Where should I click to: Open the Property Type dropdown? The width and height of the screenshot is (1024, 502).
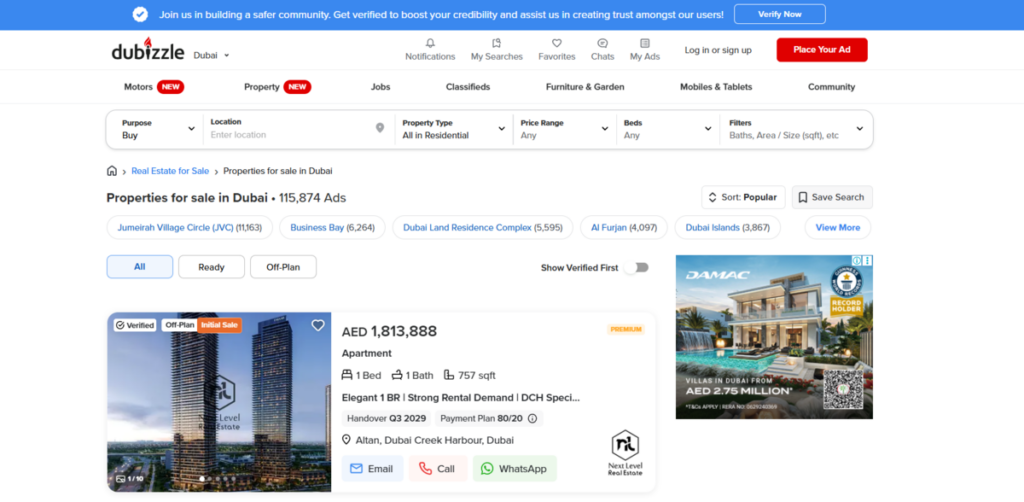(454, 129)
